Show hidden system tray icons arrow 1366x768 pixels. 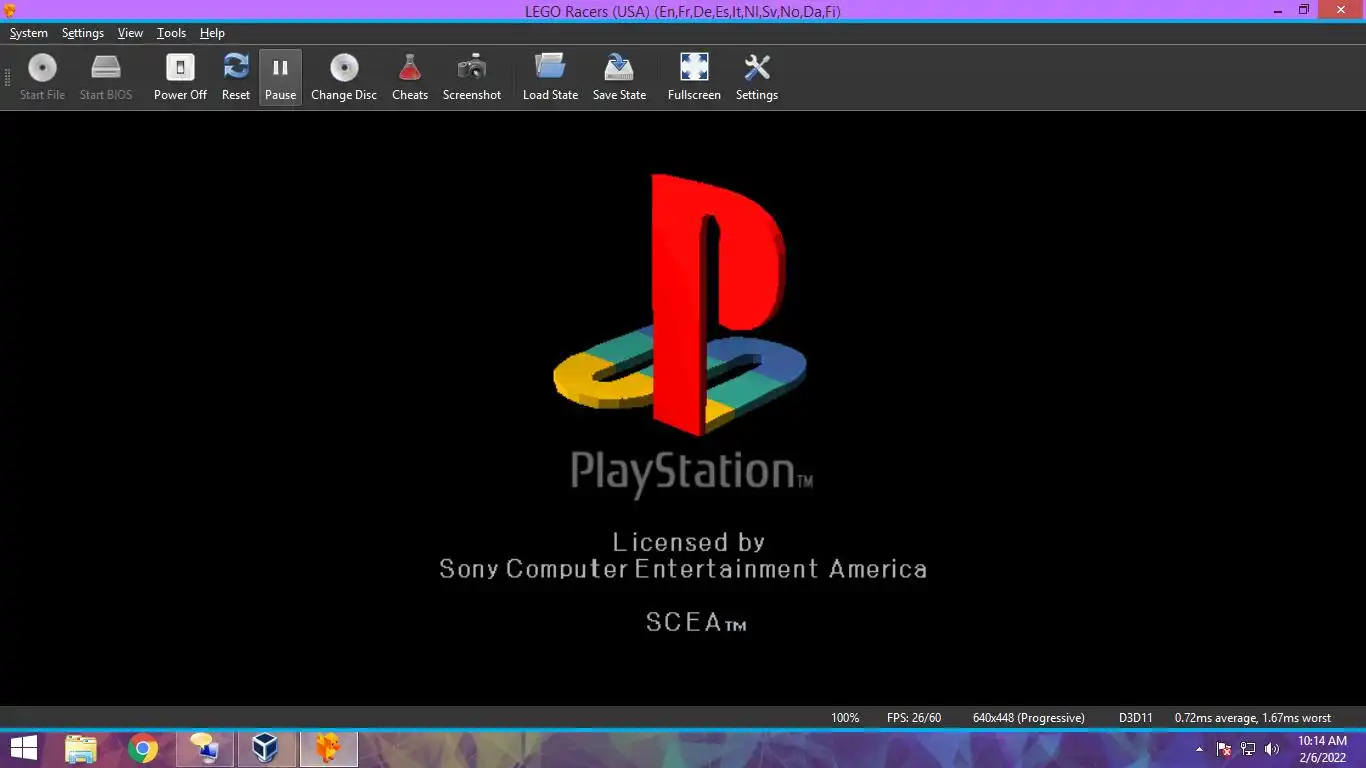(x=1199, y=749)
